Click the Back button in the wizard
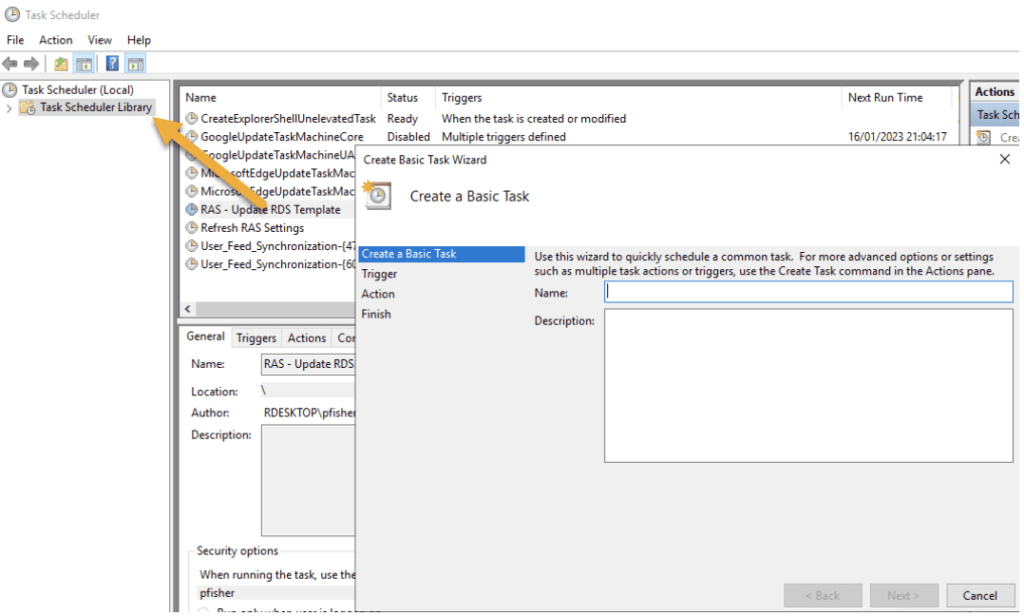This screenshot has width=1024, height=616. coord(823,595)
